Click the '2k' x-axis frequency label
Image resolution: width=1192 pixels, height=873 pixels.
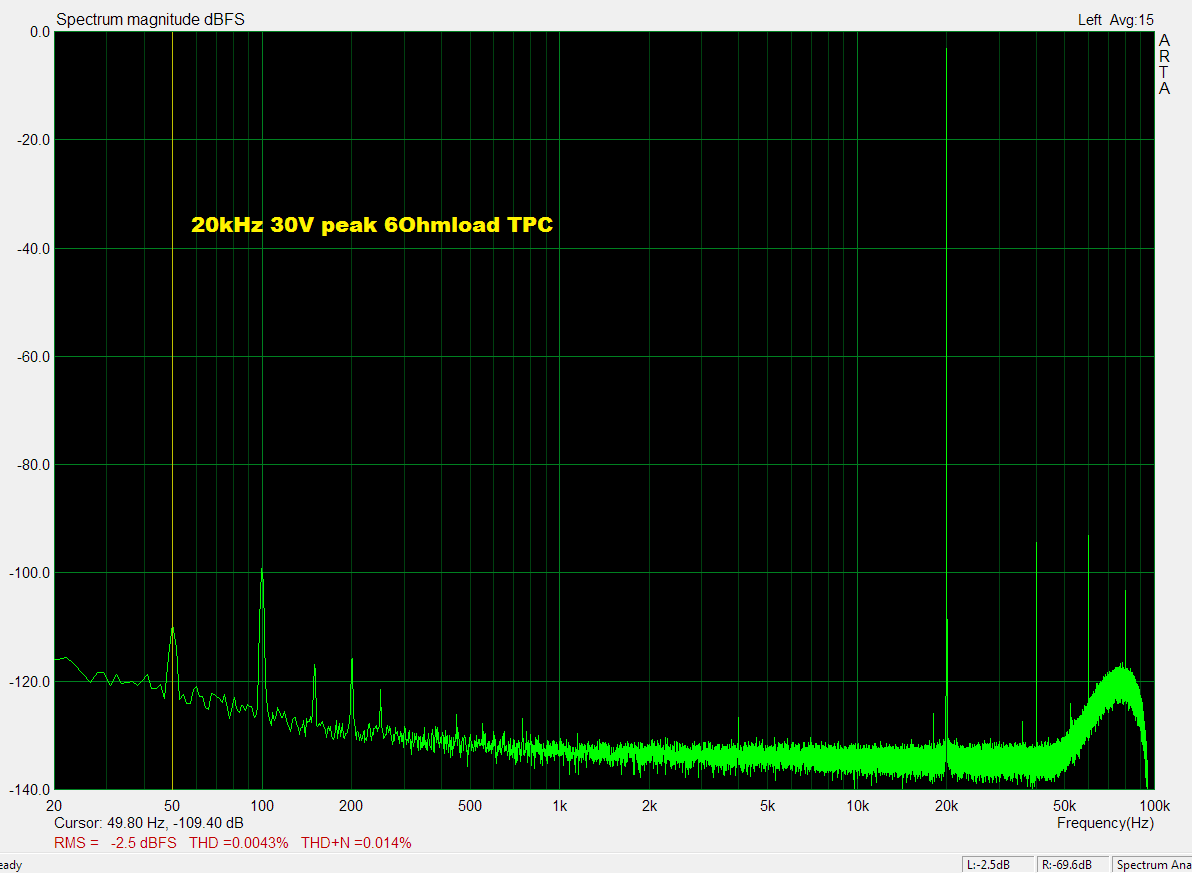pyautogui.click(x=649, y=805)
